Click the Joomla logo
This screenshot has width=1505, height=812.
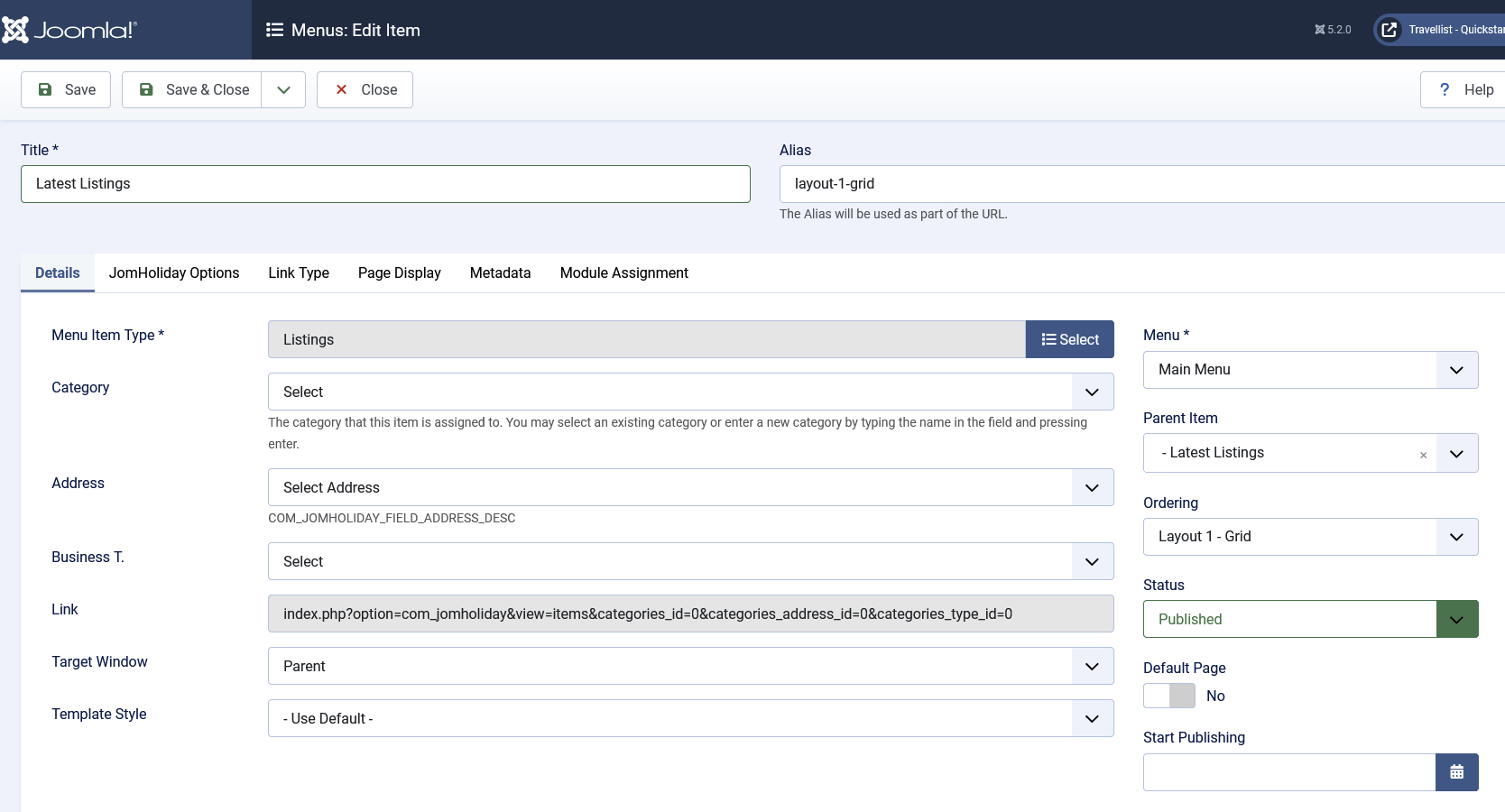click(x=69, y=30)
